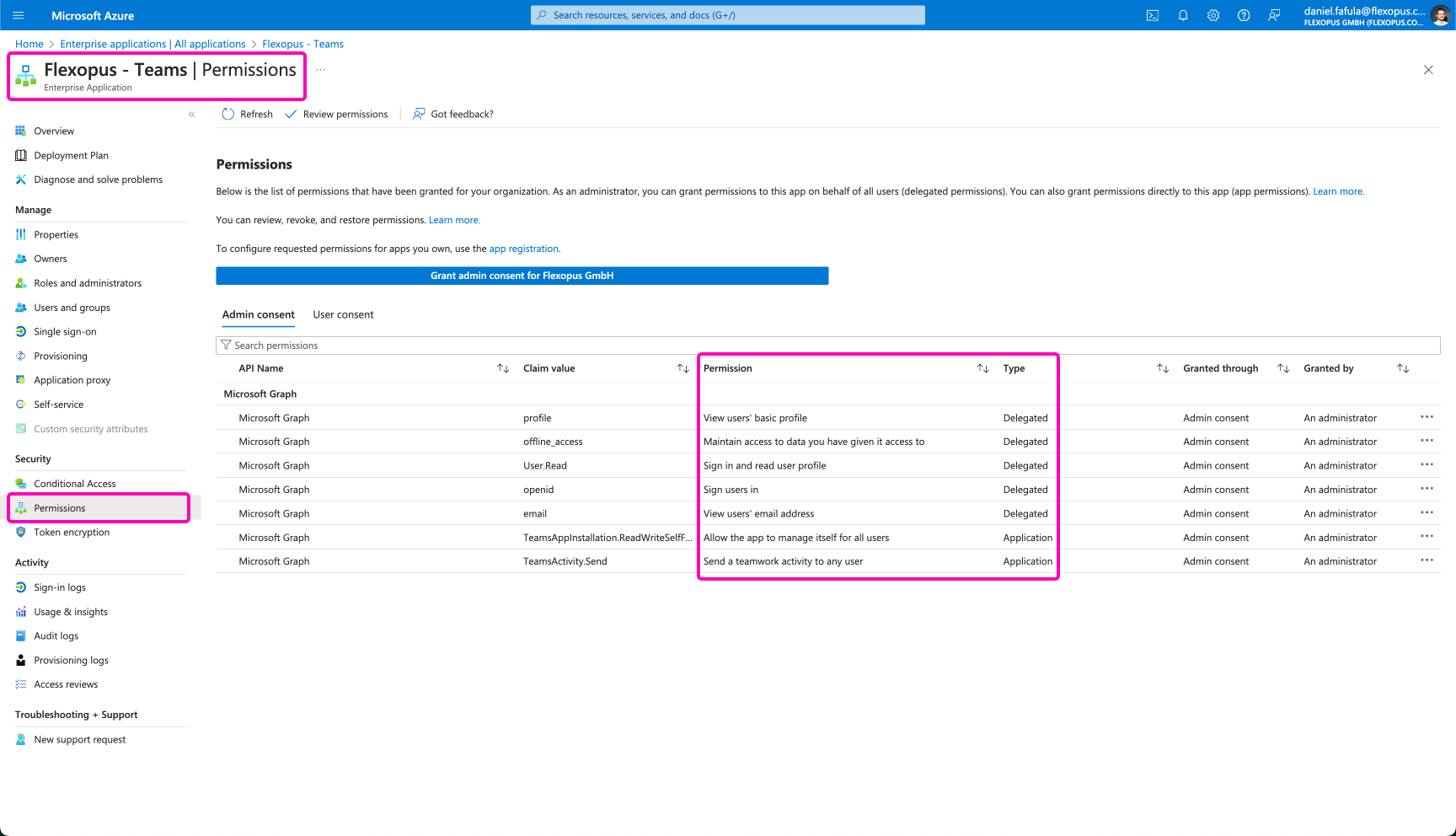The width and height of the screenshot is (1456, 836).
Task: Open the settings gear icon
Action: click(x=1212, y=15)
